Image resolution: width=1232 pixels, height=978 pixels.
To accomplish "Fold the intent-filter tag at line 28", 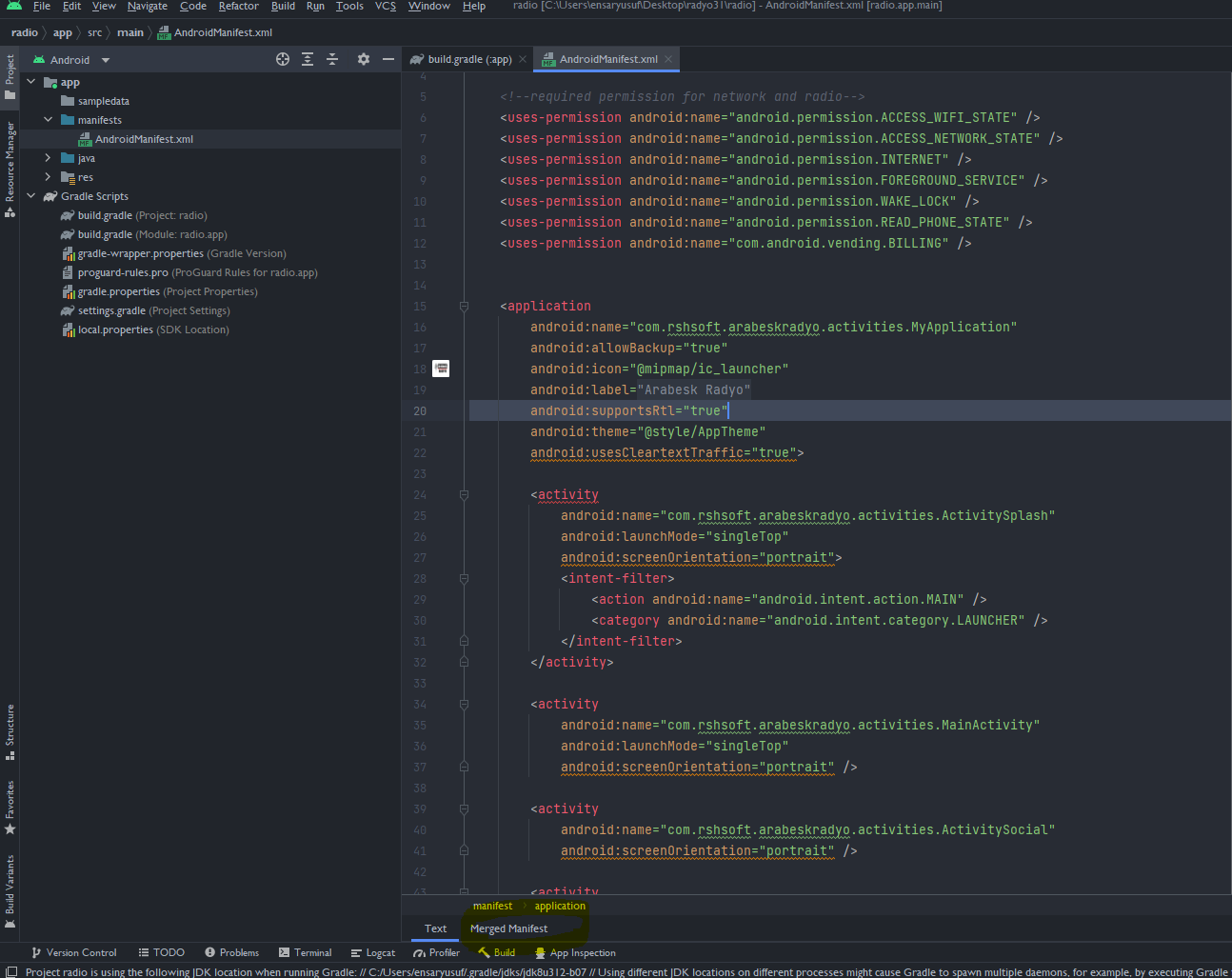I will [464, 578].
